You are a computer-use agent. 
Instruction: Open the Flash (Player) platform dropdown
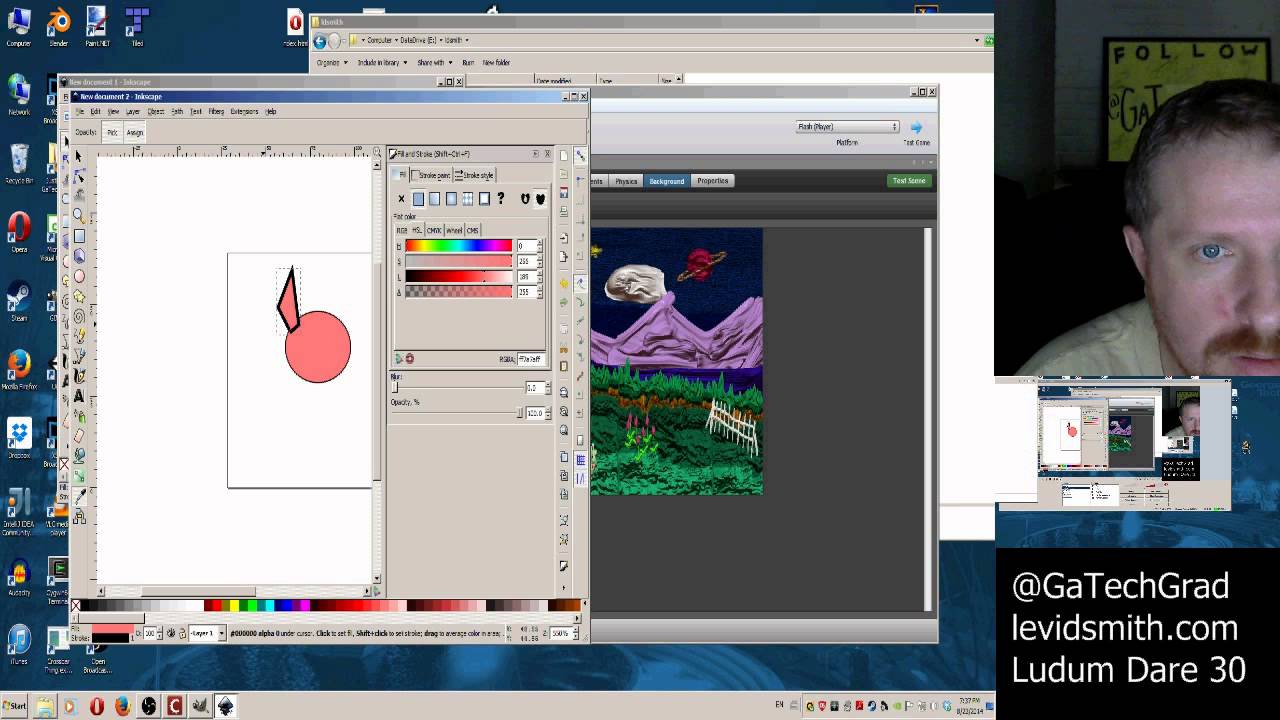pos(847,127)
